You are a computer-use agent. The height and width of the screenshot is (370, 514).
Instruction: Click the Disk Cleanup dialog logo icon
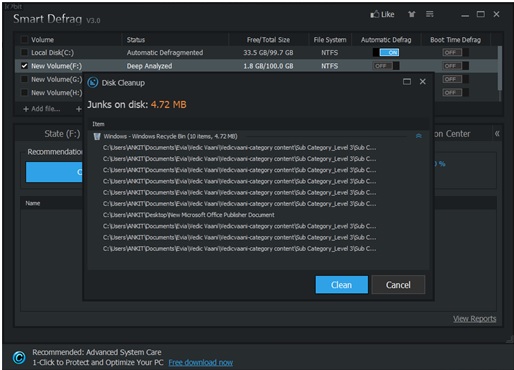coord(93,82)
